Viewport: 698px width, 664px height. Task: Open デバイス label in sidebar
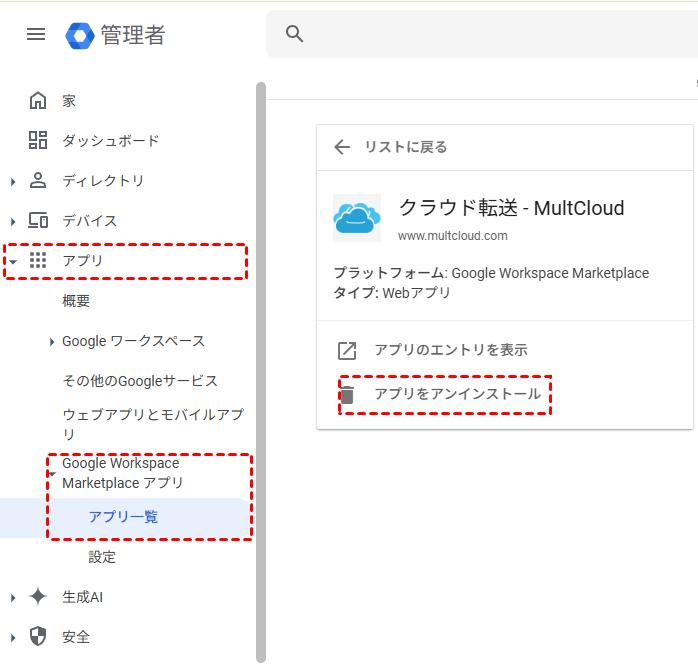pos(89,221)
